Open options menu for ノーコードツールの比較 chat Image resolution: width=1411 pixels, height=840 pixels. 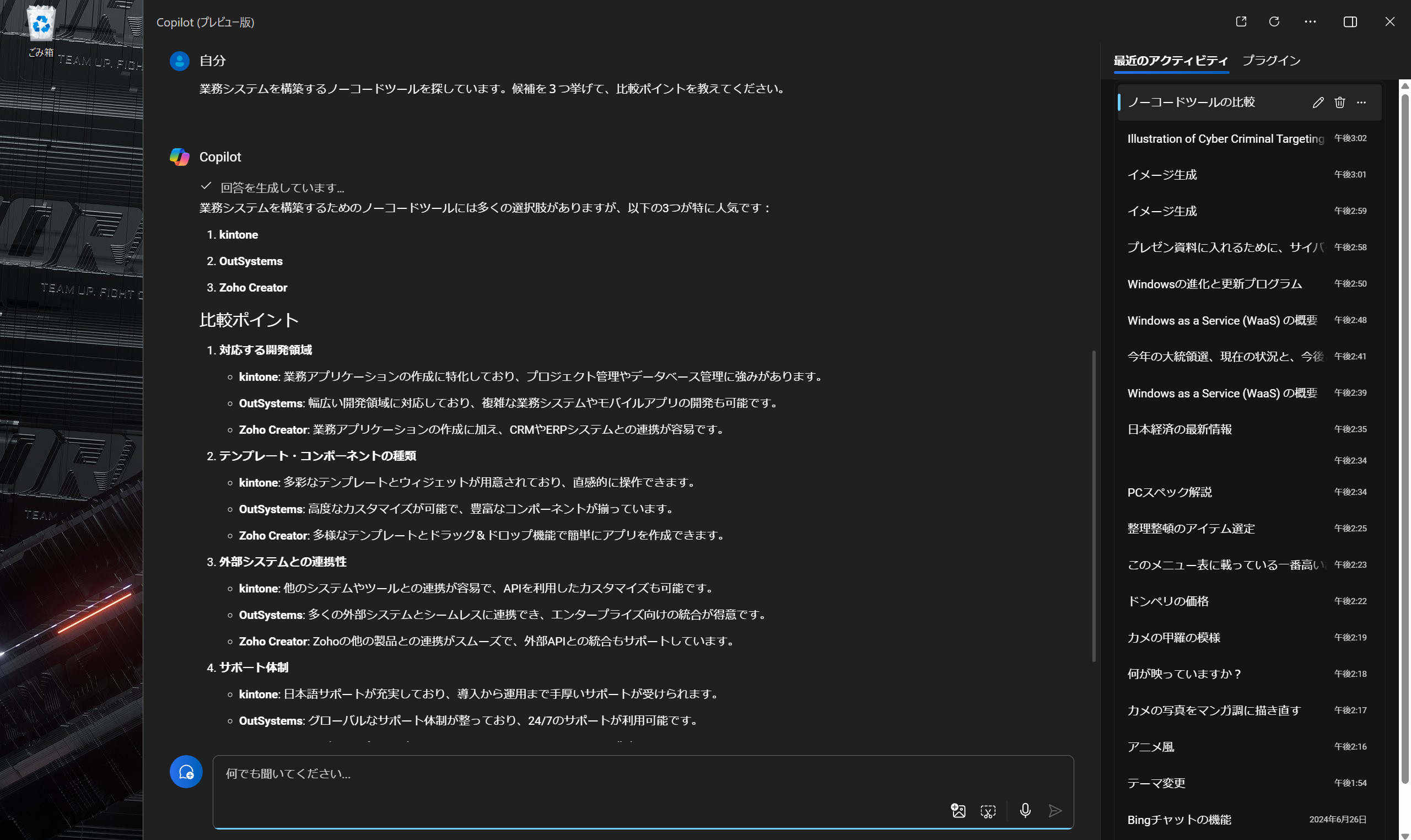(1361, 103)
